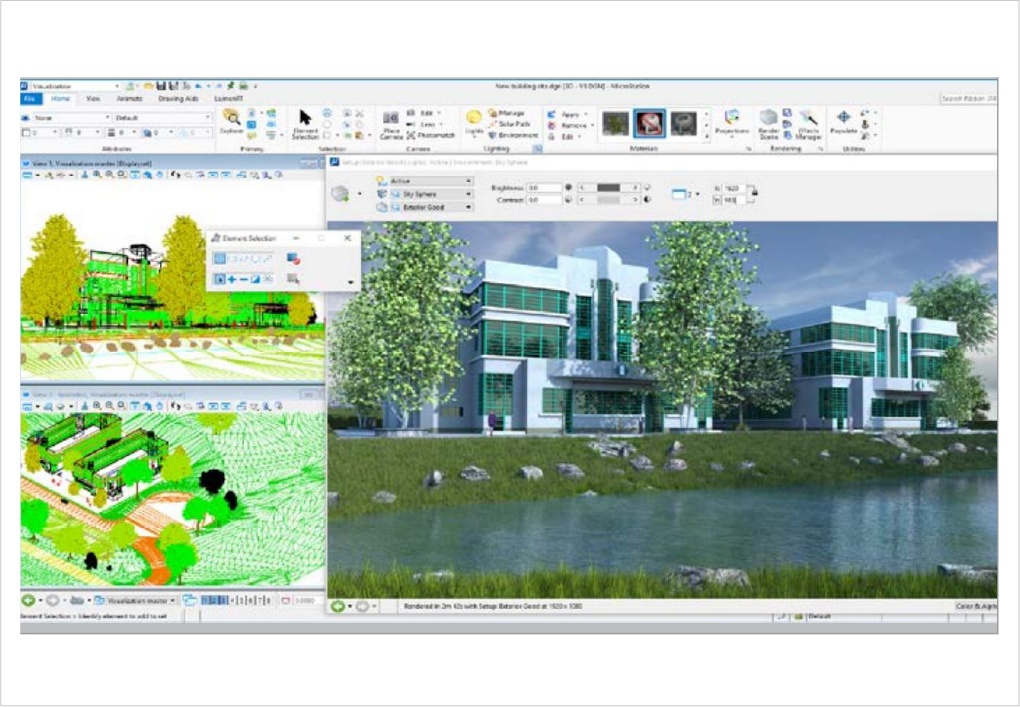Viewport: 1020px width, 707px height.
Task: Expand the Active lights setup dropdown
Action: pos(468,181)
